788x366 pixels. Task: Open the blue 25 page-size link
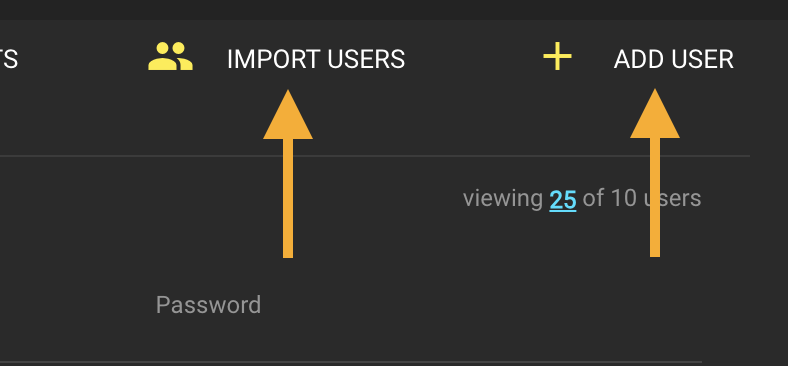(x=563, y=199)
